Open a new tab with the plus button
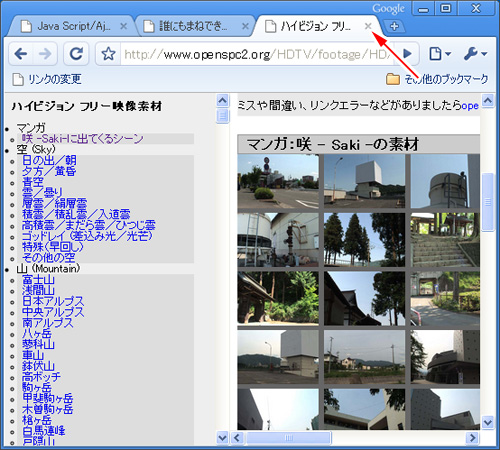This screenshot has height=450, width=500. (x=394, y=26)
